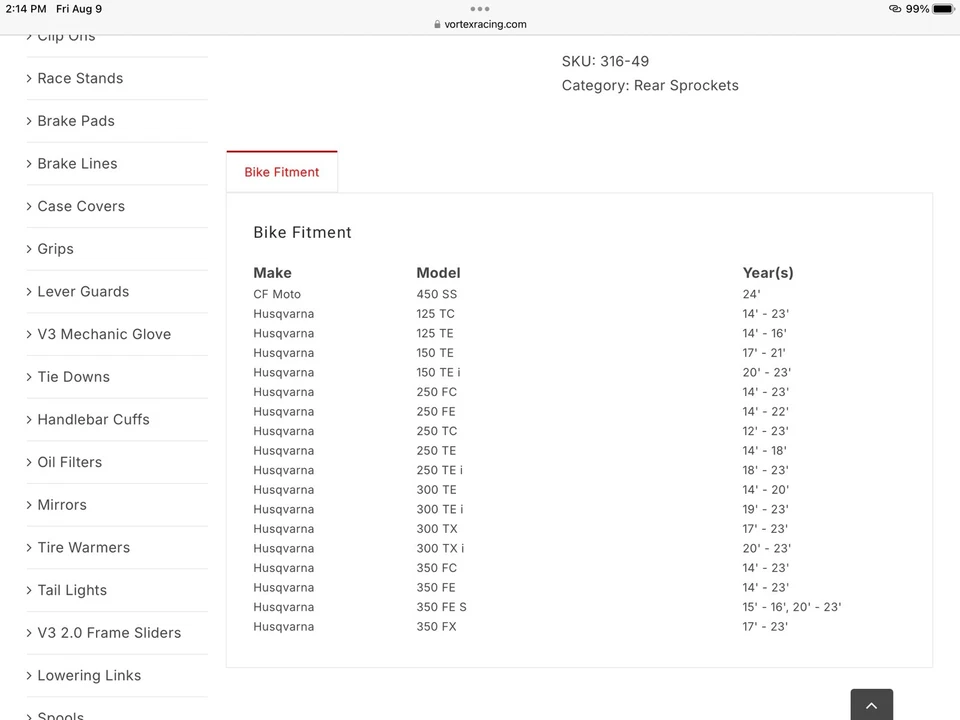960x720 pixels.
Task: Open the Brake Lines category
Action: (77, 163)
